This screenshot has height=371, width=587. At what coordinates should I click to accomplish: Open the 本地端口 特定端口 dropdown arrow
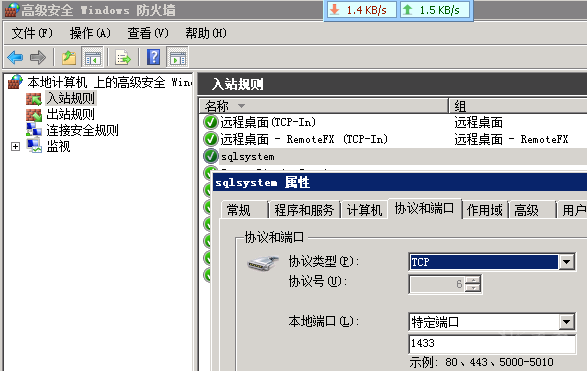pos(566,322)
